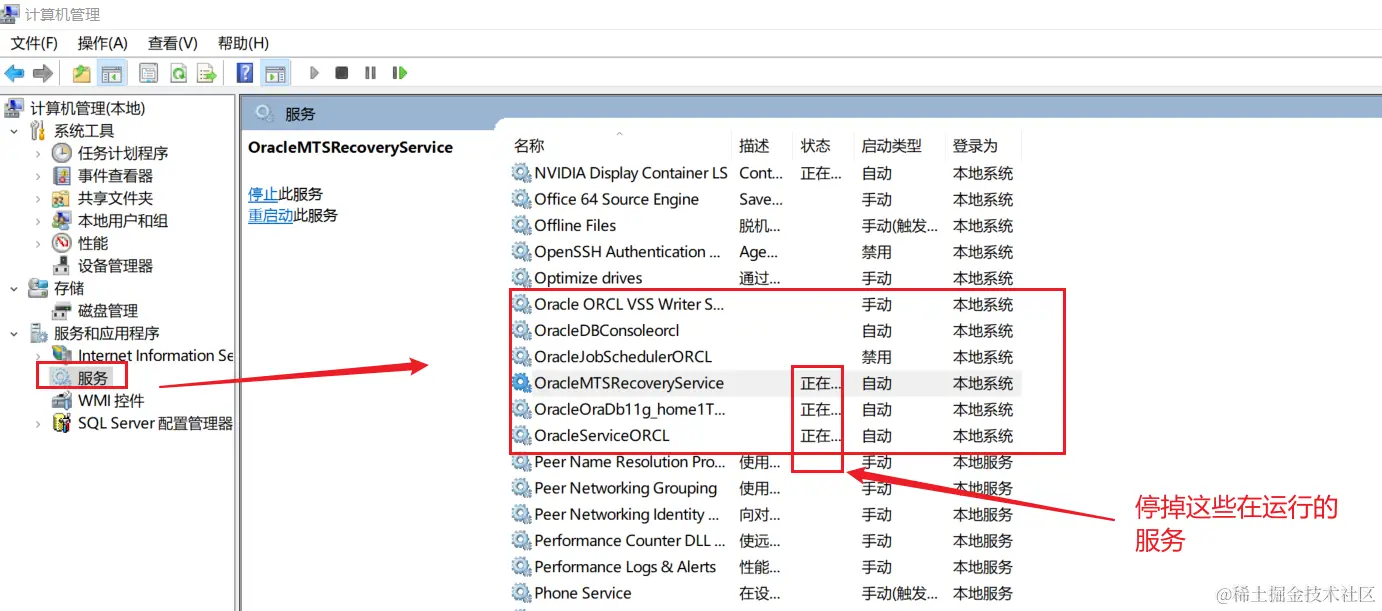The image size is (1382, 611).
Task: Click the gear icon of NVIDIA Display Container LS
Action: (521, 173)
